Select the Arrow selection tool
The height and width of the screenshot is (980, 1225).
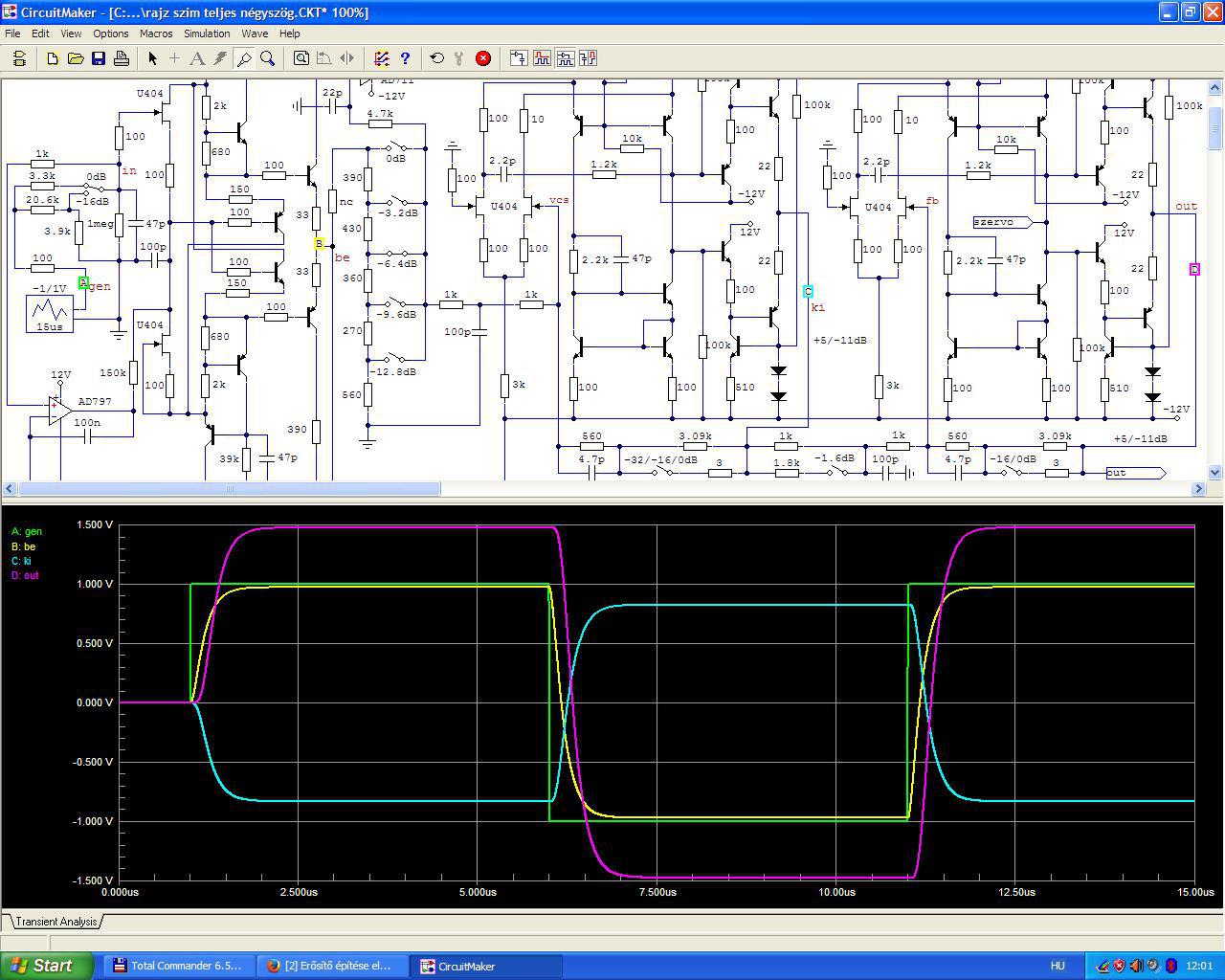[x=152, y=58]
